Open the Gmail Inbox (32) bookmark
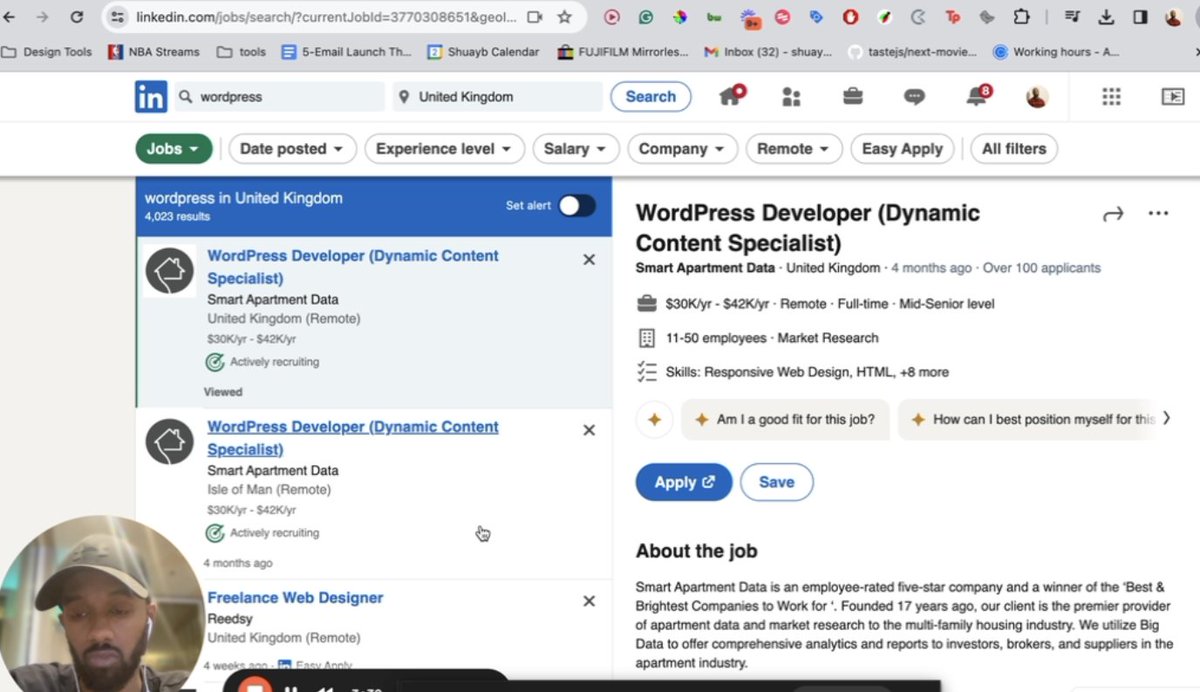 (x=768, y=52)
